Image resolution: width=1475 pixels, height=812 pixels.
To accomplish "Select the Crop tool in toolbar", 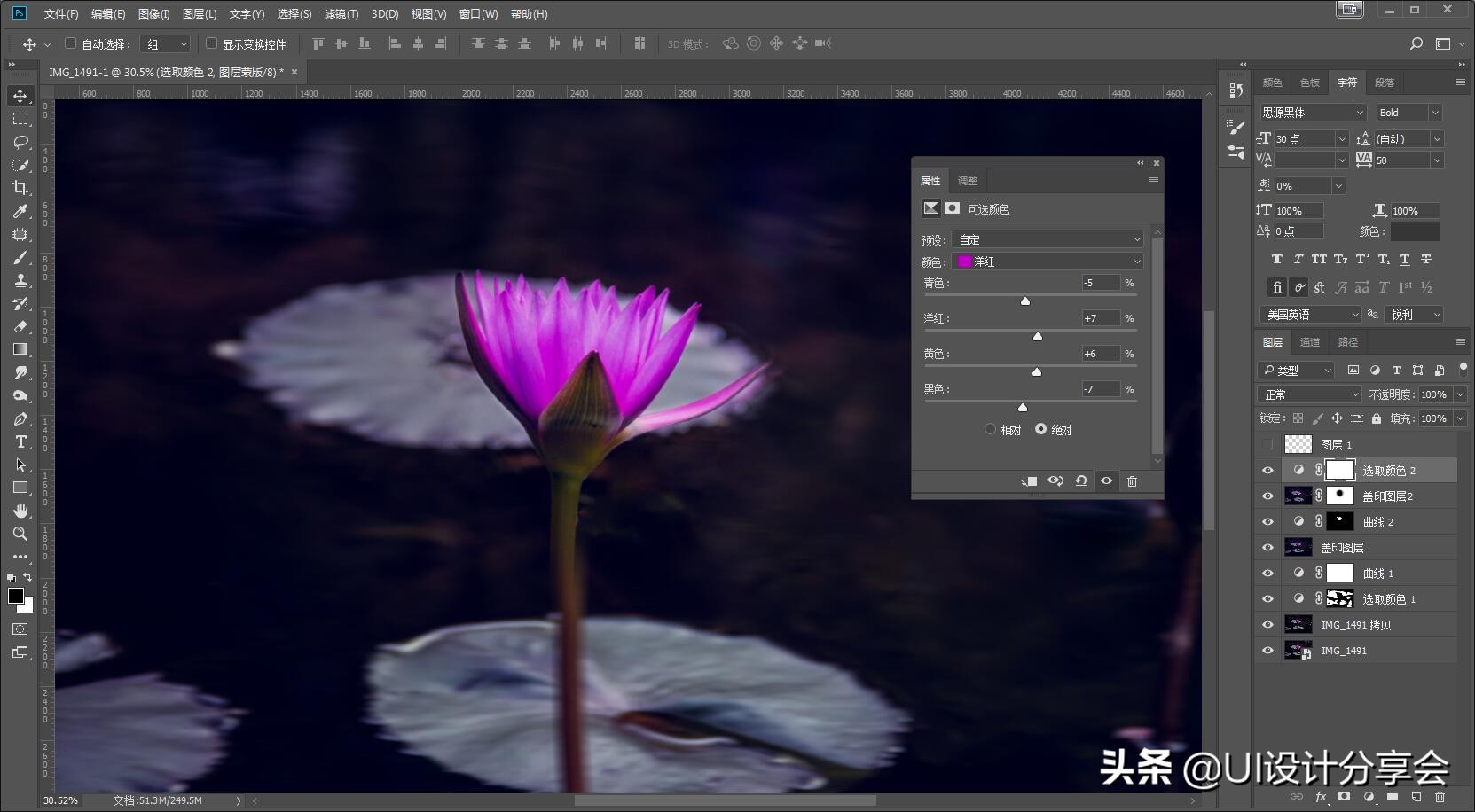I will [x=20, y=188].
